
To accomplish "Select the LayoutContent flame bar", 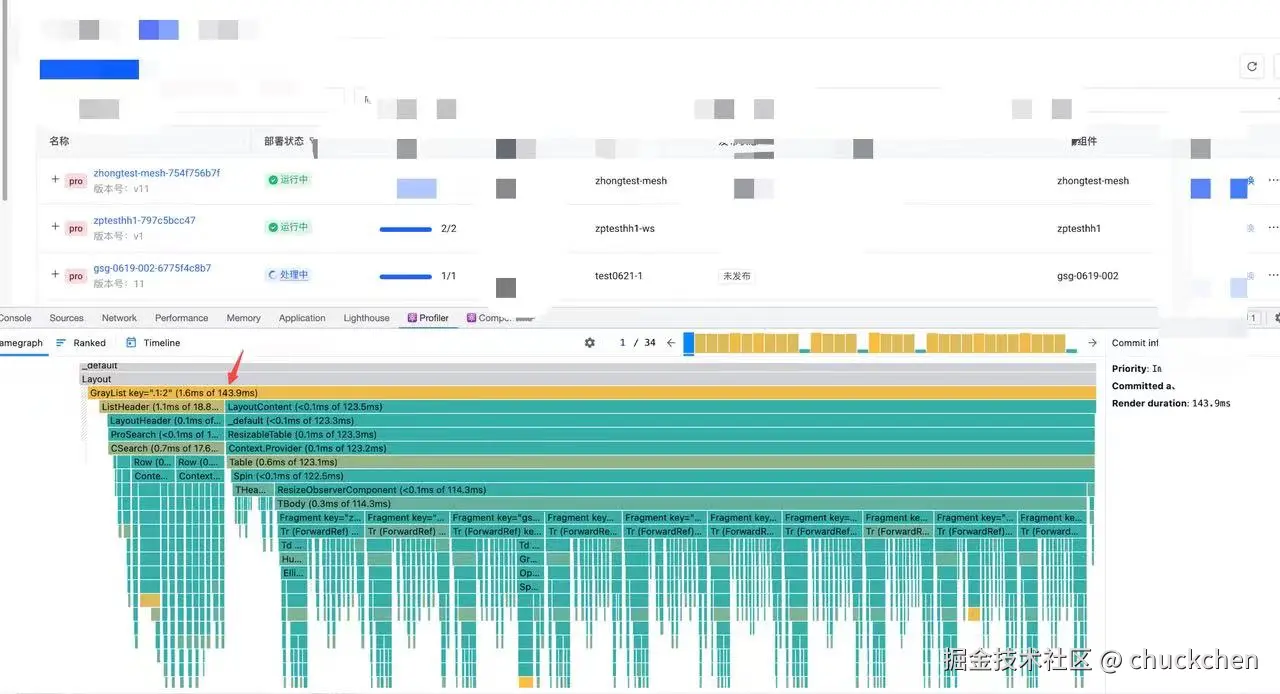I will pyautogui.click(x=660, y=407).
